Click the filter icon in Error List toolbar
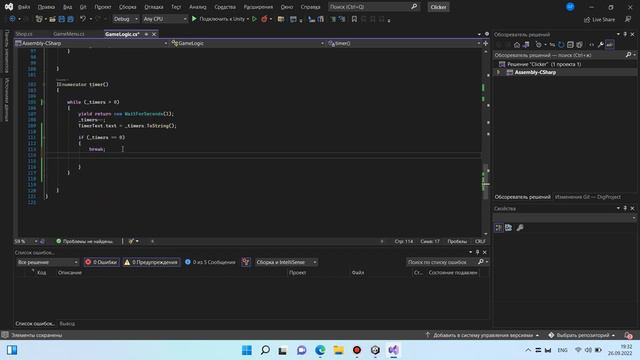The width and height of the screenshot is (640, 360). pyautogui.click(x=245, y=262)
